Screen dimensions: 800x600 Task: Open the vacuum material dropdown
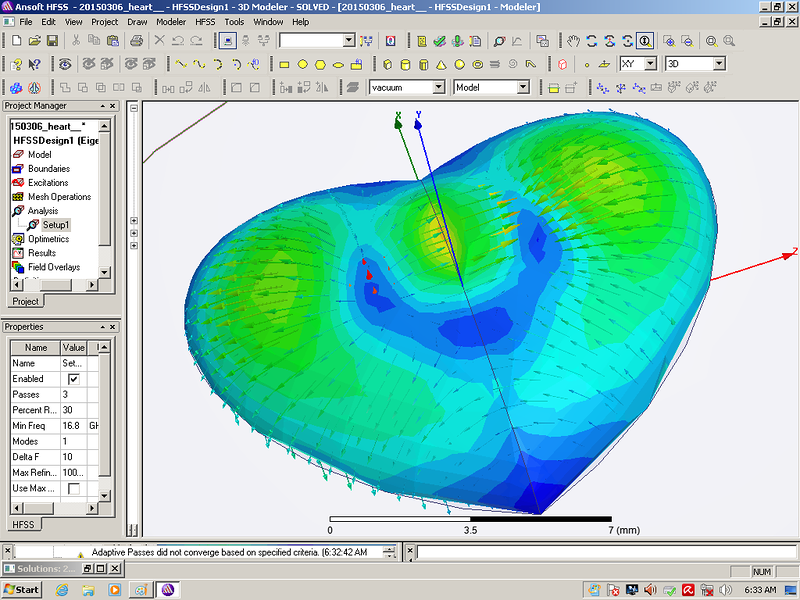click(438, 88)
